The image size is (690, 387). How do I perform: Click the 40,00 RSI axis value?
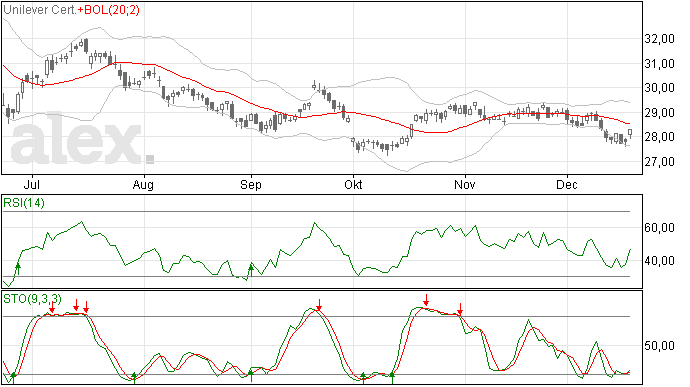click(659, 261)
